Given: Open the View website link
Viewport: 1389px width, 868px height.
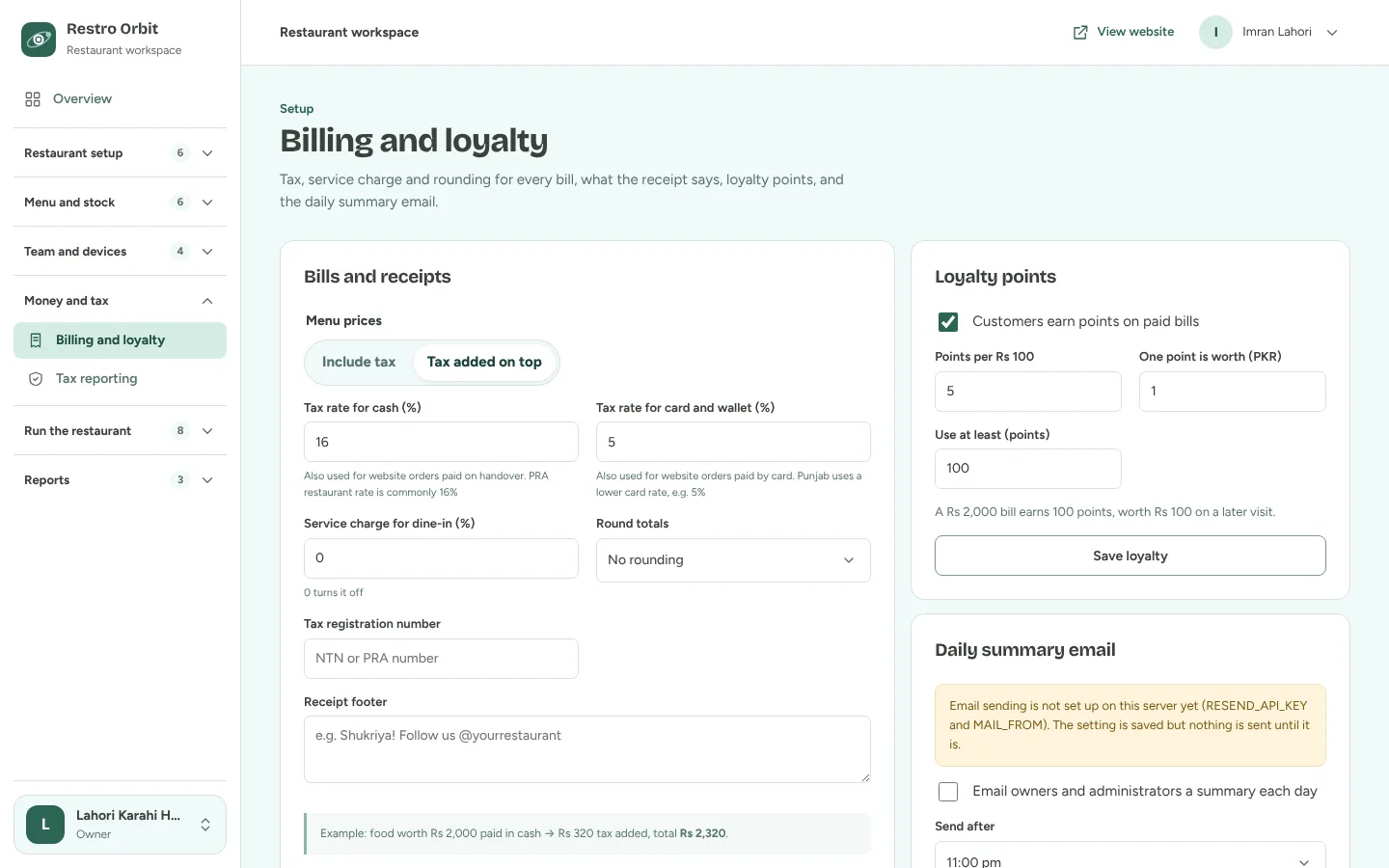Looking at the screenshot, I should 1124,32.
